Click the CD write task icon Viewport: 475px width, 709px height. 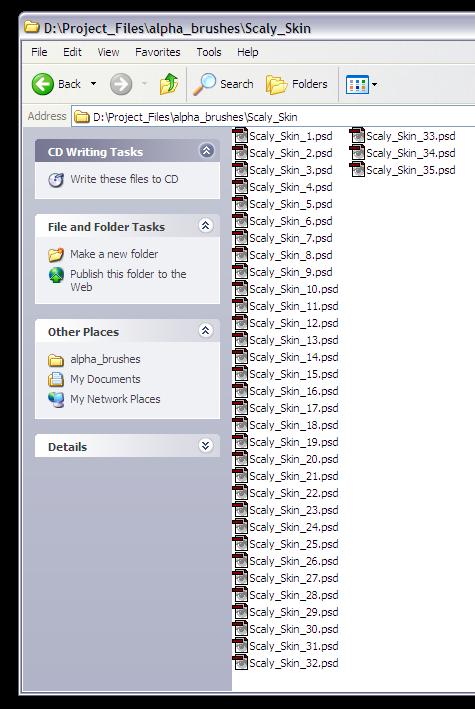tap(56, 180)
